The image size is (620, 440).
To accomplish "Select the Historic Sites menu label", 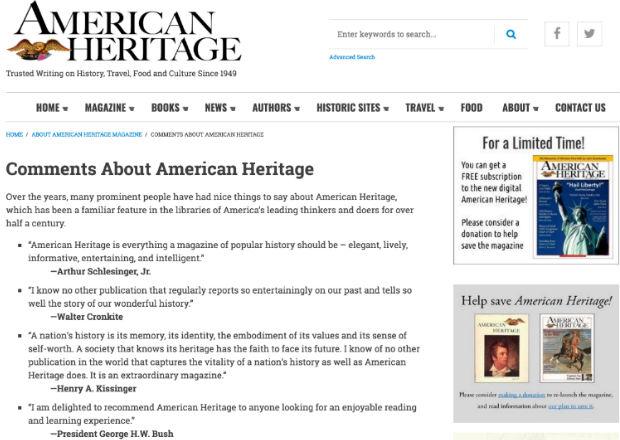I will 348,108.
